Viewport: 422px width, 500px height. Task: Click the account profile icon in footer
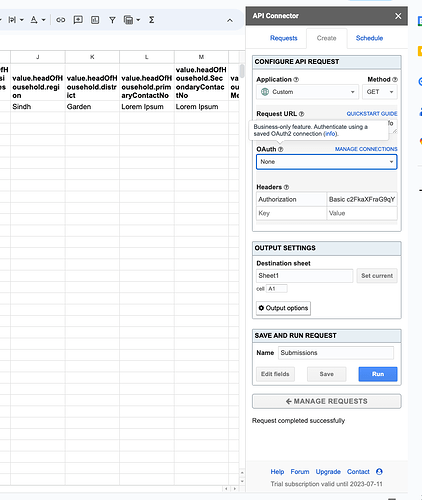pyautogui.click(x=379, y=472)
